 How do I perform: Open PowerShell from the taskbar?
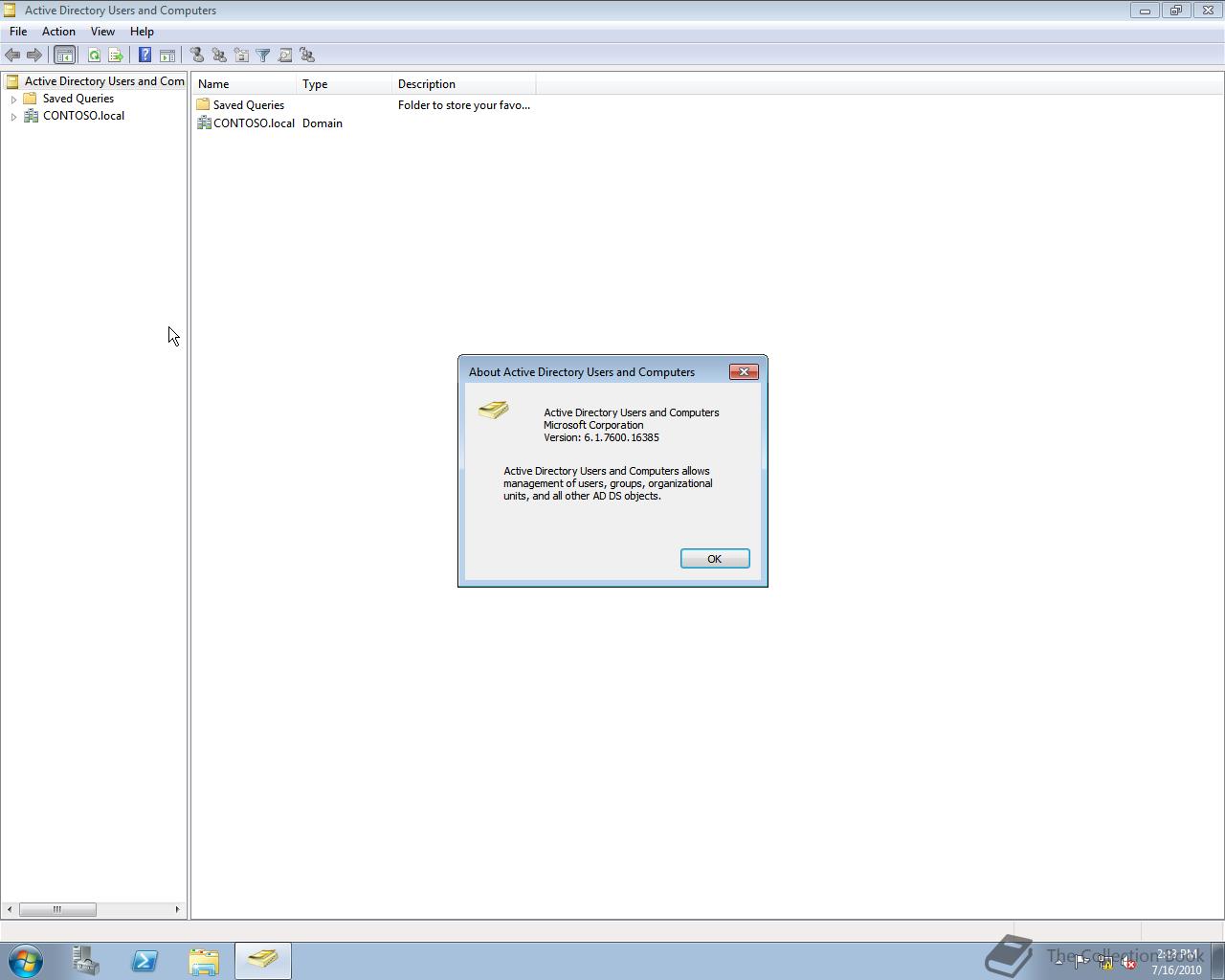(x=145, y=961)
